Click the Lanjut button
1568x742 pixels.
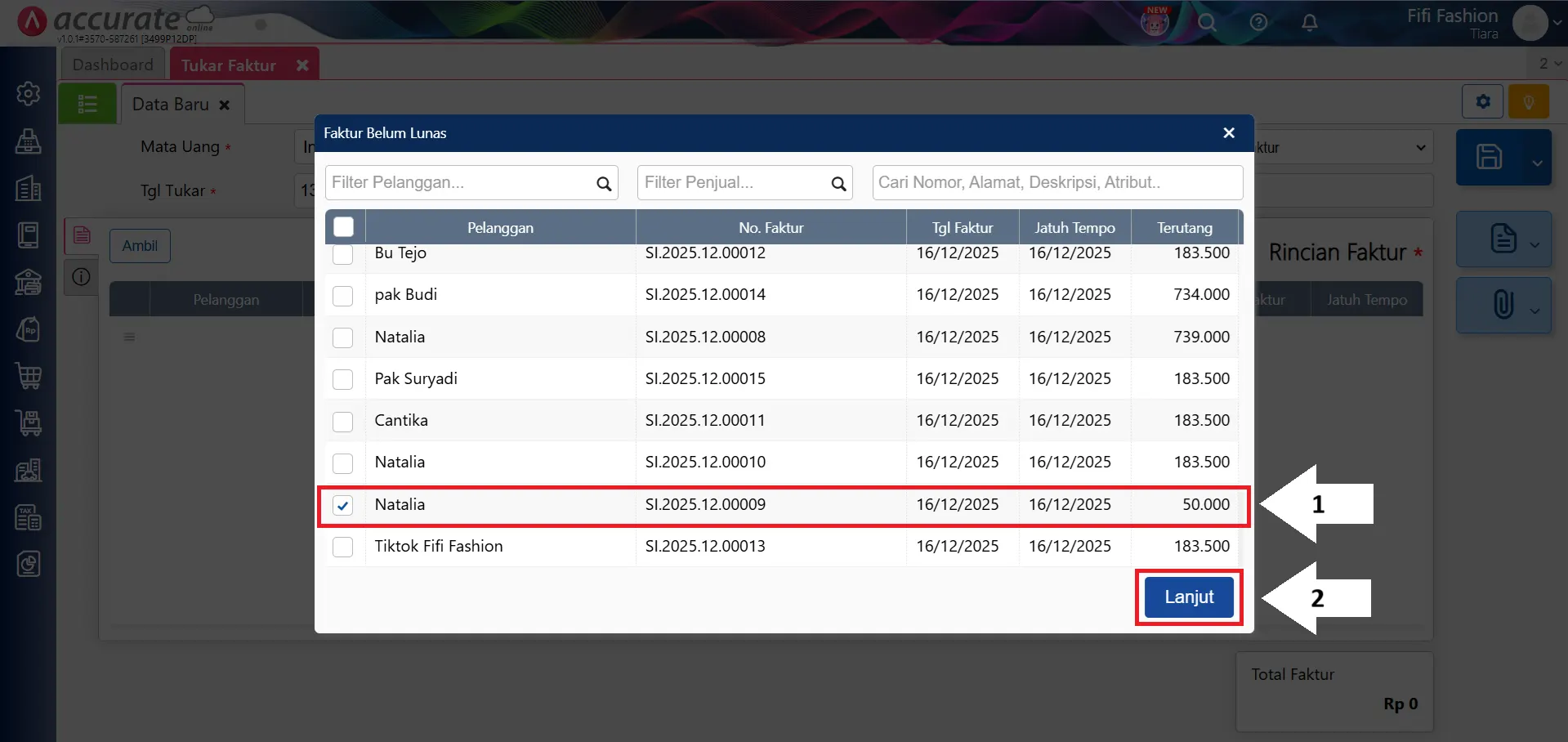1188,597
